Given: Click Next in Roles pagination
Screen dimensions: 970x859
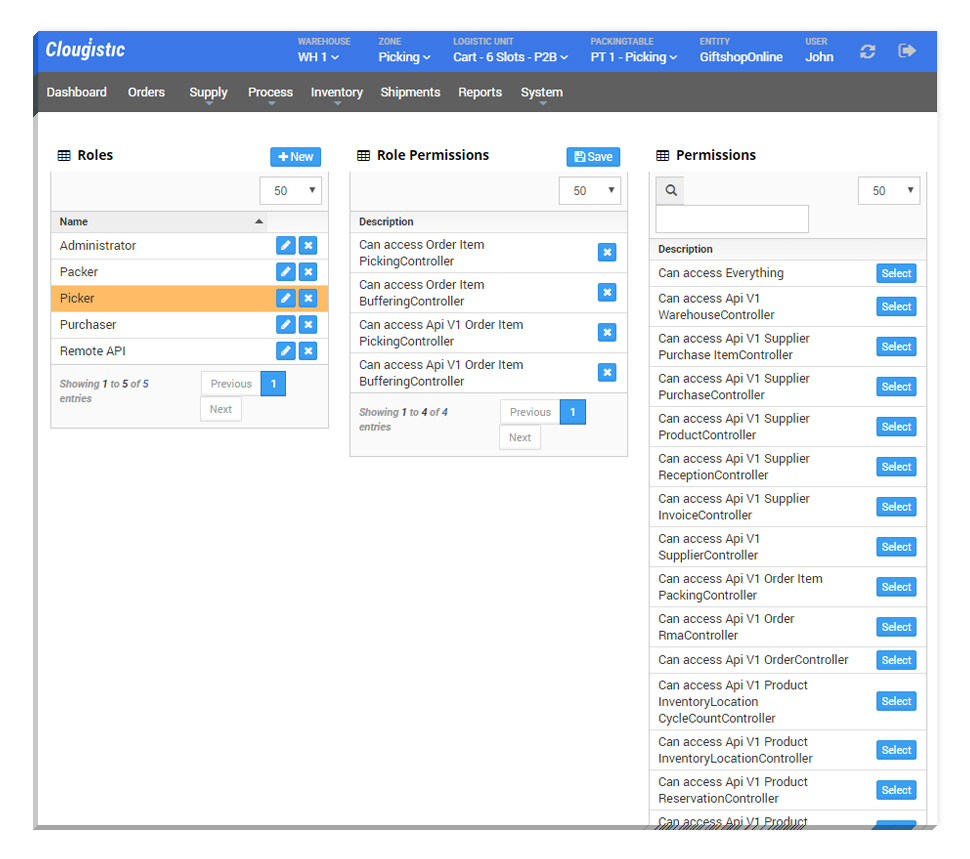Looking at the screenshot, I should 221,409.
